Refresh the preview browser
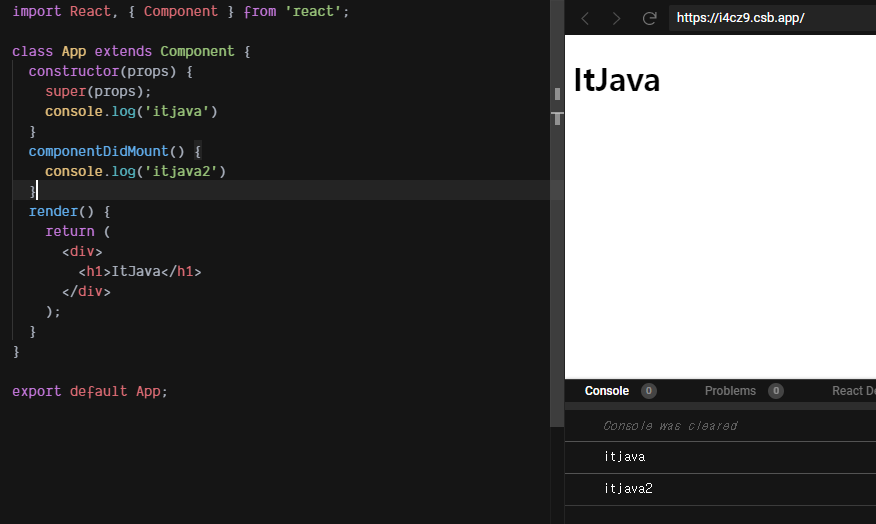The width and height of the screenshot is (876, 524). (x=649, y=18)
